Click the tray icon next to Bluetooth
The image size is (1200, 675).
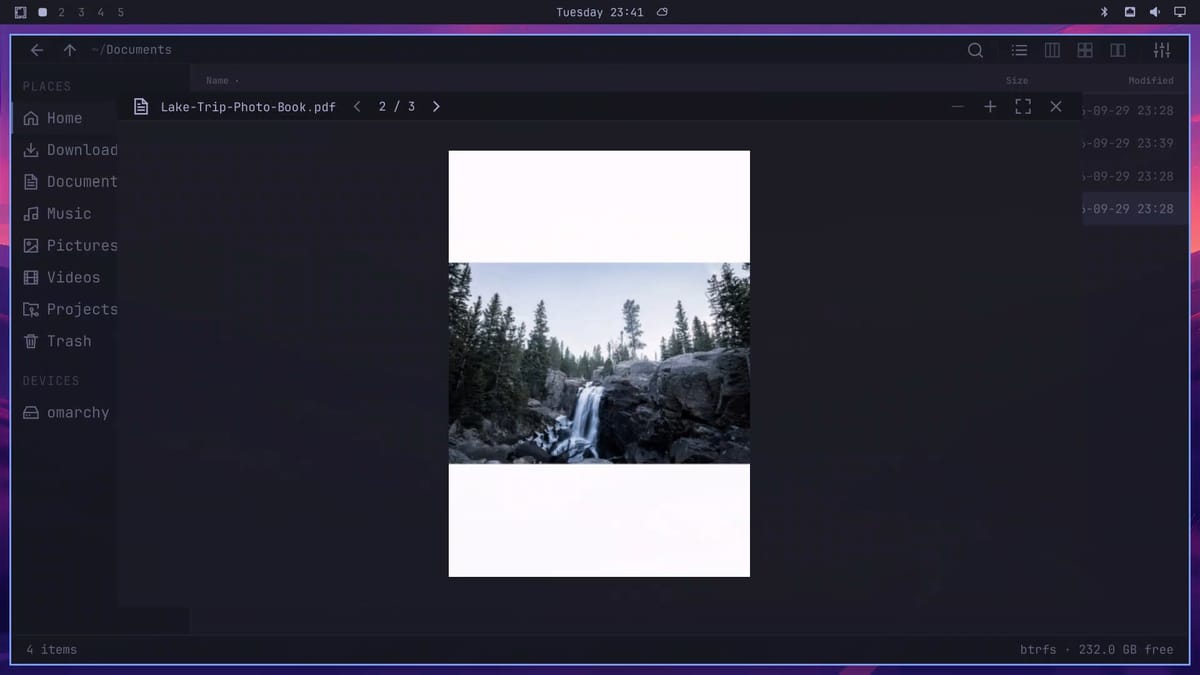click(x=1130, y=12)
